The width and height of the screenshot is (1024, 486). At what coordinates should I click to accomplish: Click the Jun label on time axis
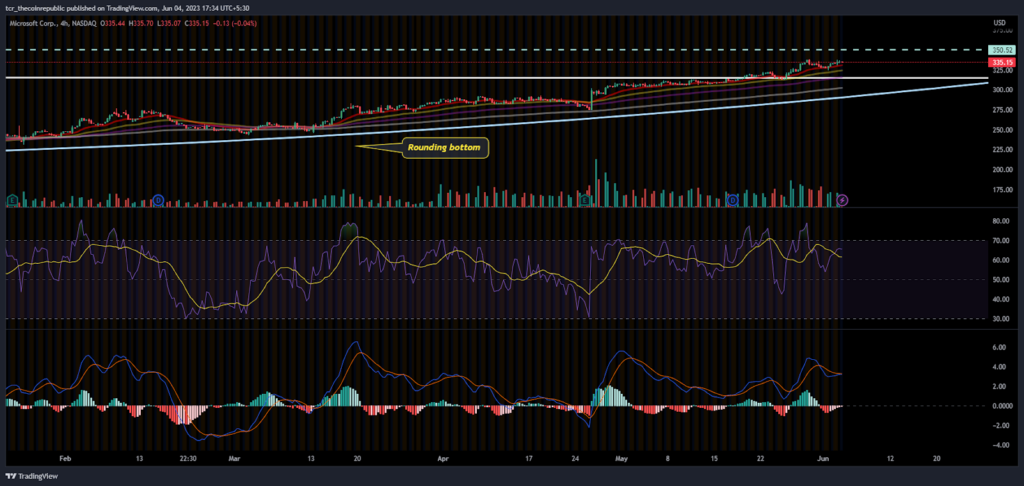tap(824, 459)
